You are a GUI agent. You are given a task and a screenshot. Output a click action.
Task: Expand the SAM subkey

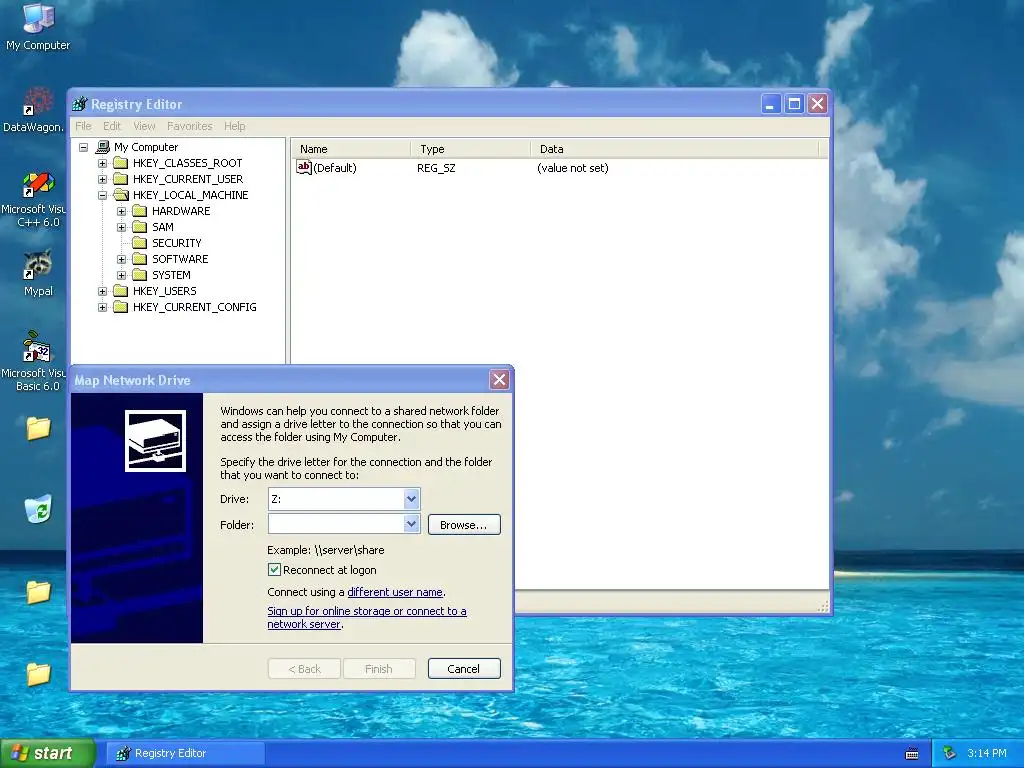(121, 227)
